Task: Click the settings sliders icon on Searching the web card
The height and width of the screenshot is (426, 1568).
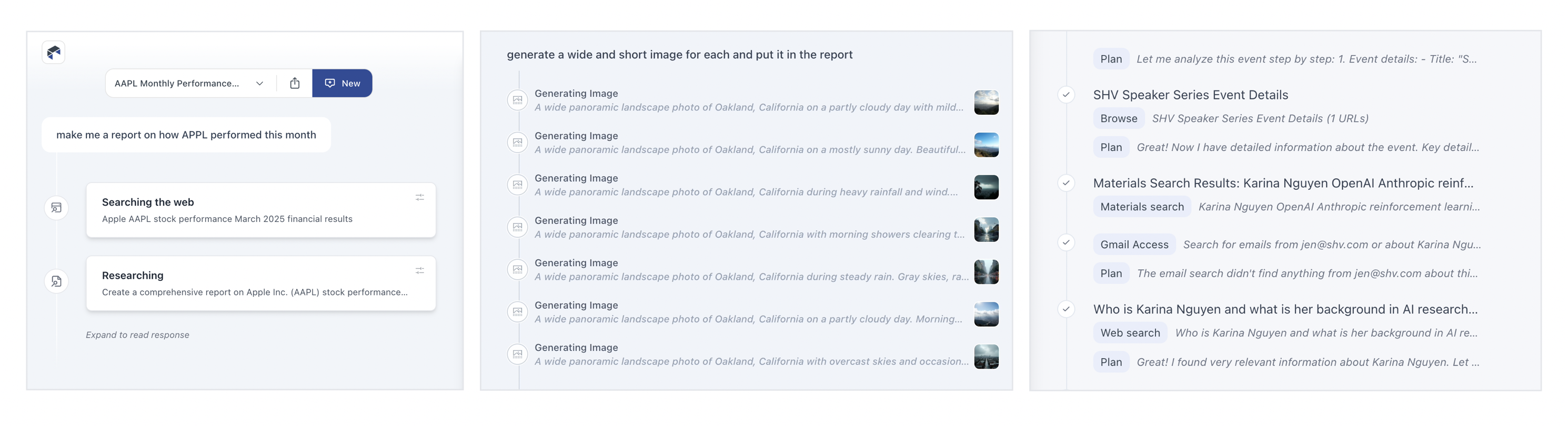Action: pyautogui.click(x=419, y=197)
